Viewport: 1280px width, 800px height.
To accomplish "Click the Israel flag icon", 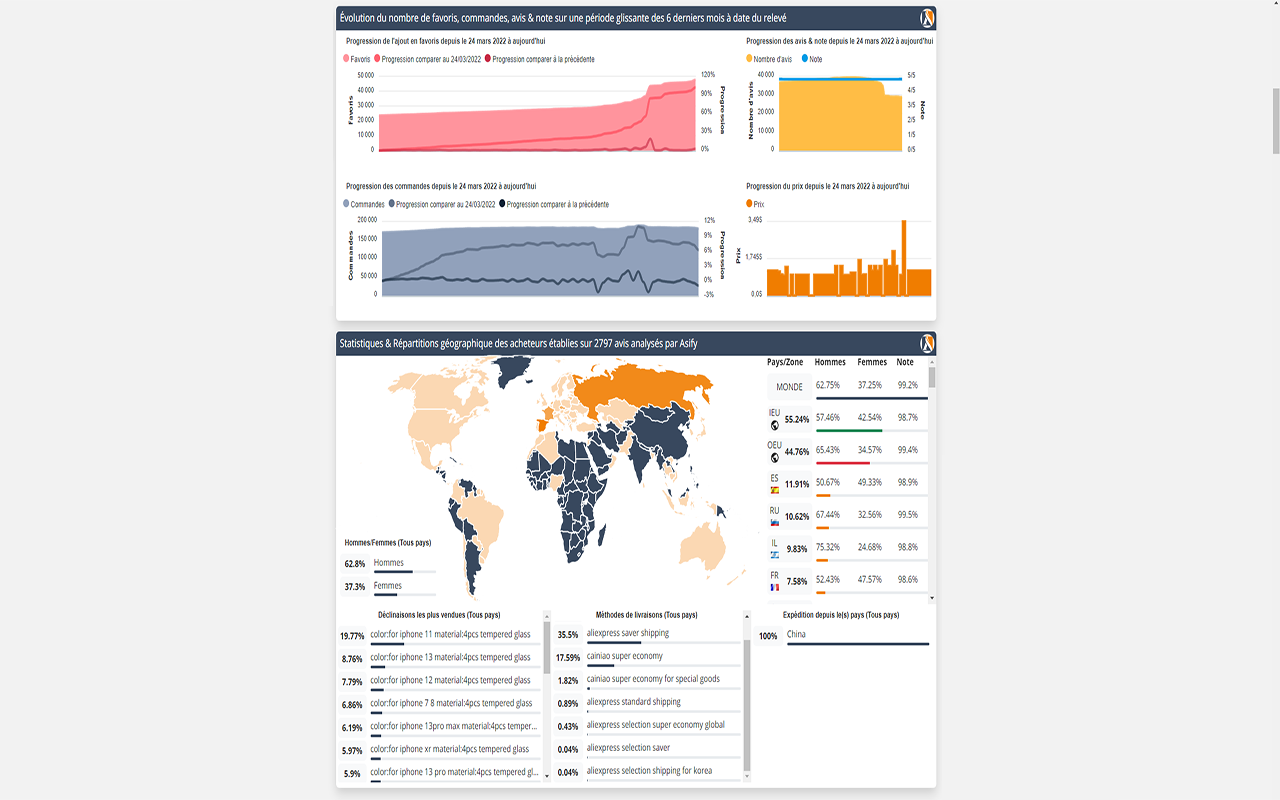I will point(774,555).
